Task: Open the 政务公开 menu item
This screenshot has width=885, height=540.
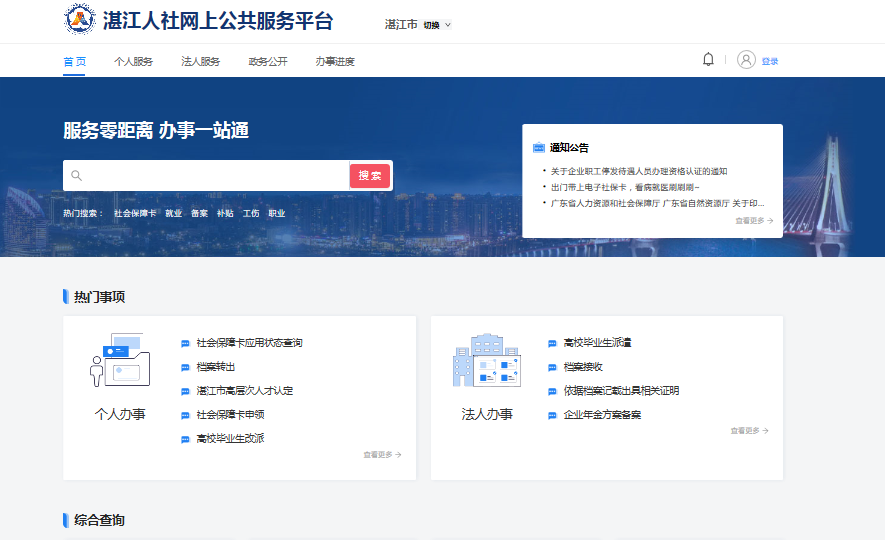Action: pos(268,62)
